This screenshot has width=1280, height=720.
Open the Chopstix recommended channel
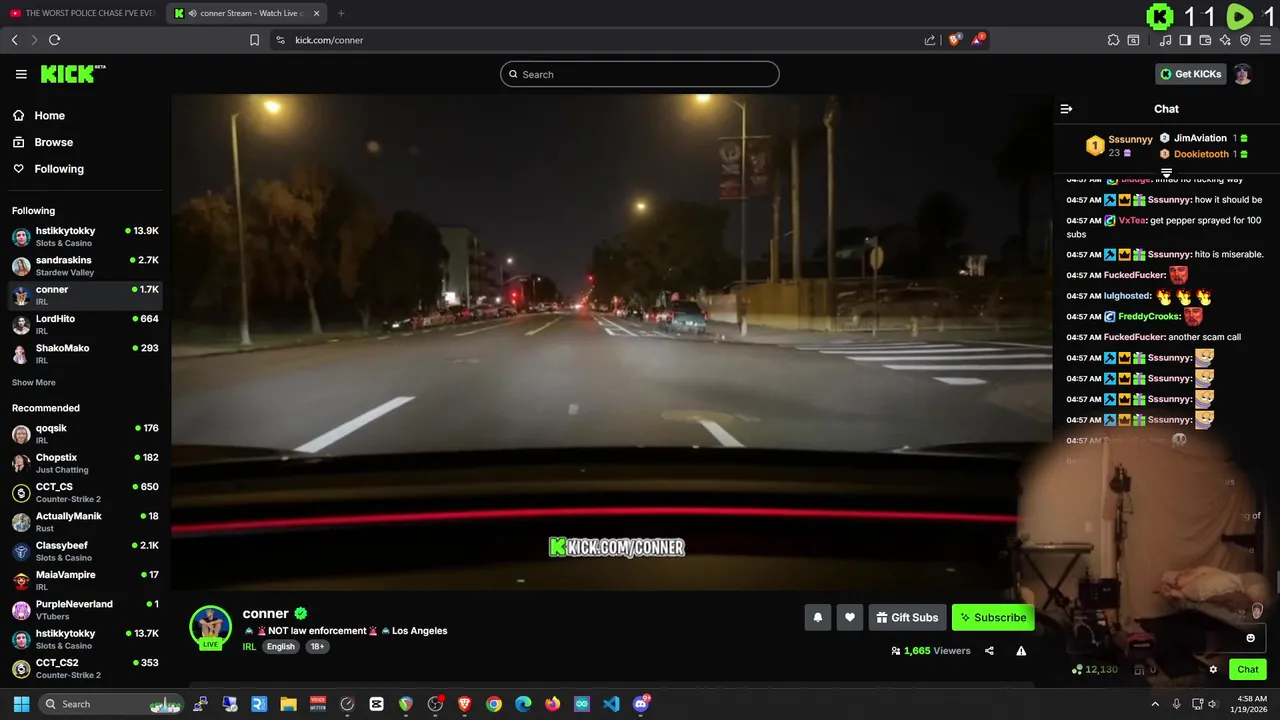point(85,462)
